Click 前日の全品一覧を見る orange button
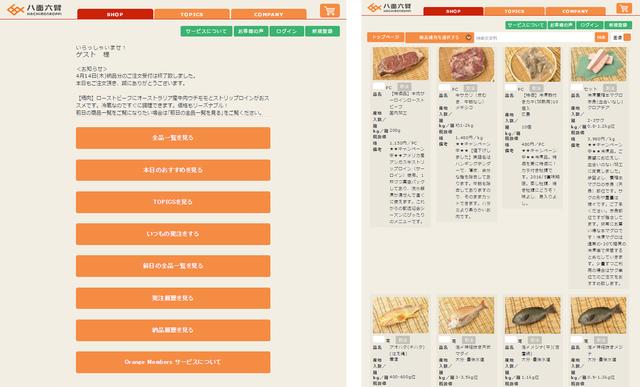 [x=173, y=266]
